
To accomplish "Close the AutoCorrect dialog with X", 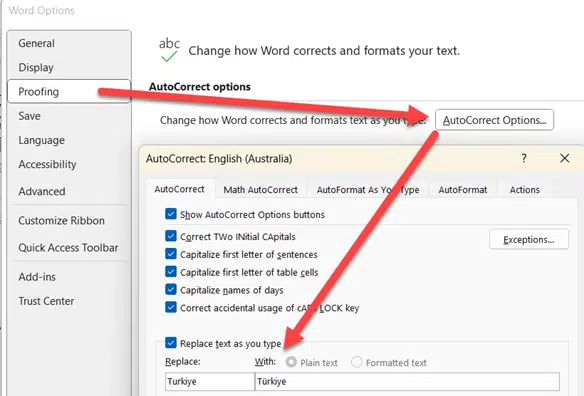I will pos(565,158).
